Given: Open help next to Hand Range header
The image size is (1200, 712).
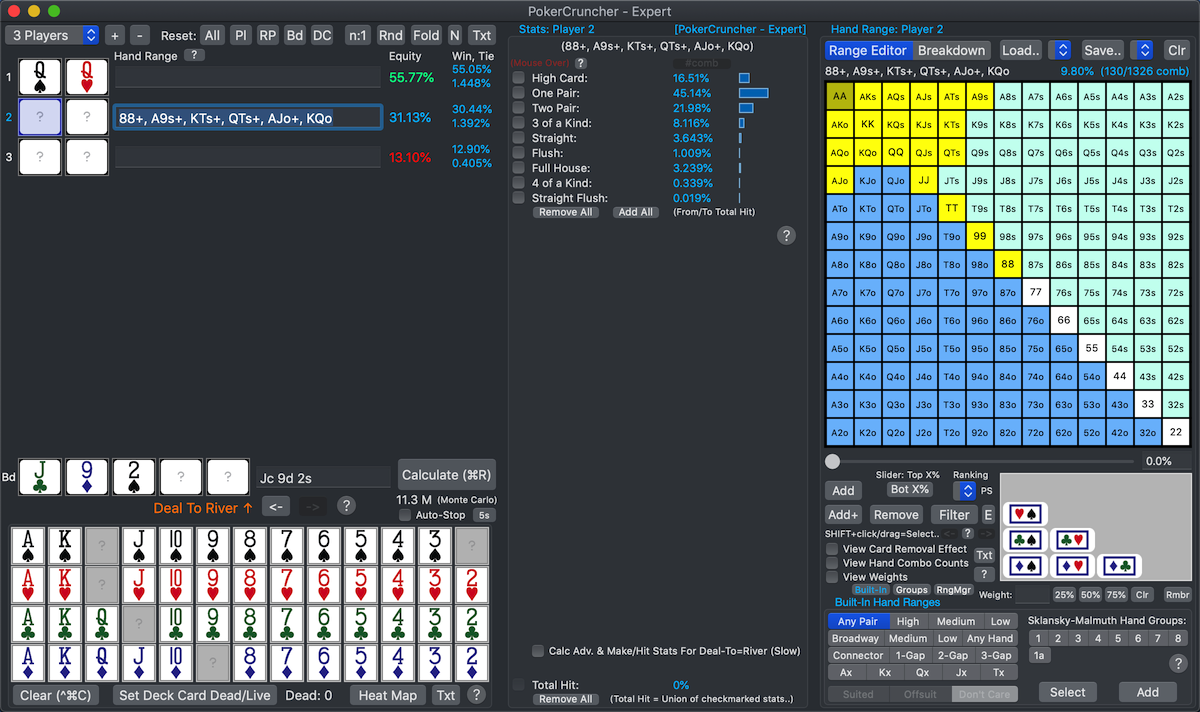Looking at the screenshot, I should (196, 56).
